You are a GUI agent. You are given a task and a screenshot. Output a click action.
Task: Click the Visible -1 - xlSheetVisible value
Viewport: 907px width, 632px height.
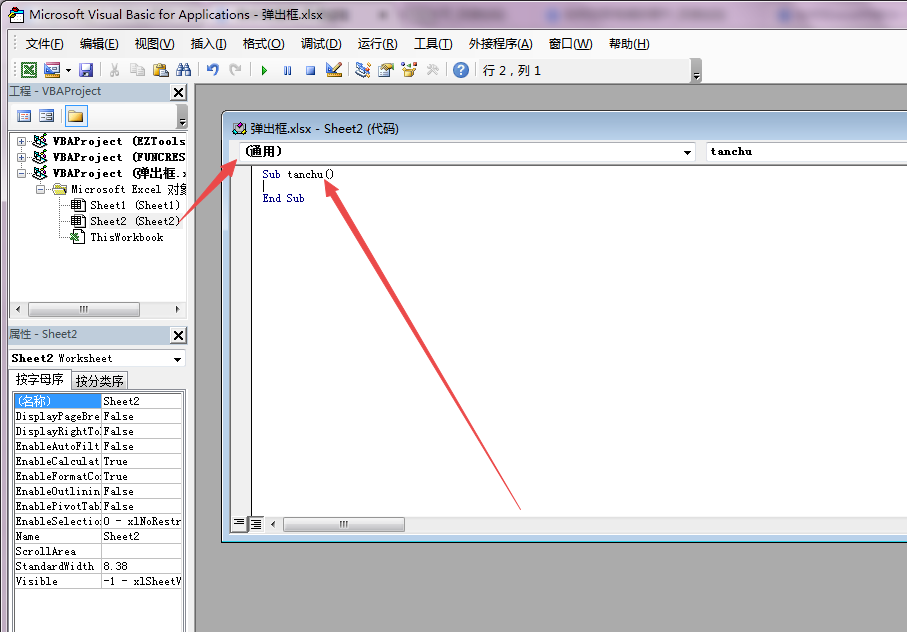coord(142,582)
